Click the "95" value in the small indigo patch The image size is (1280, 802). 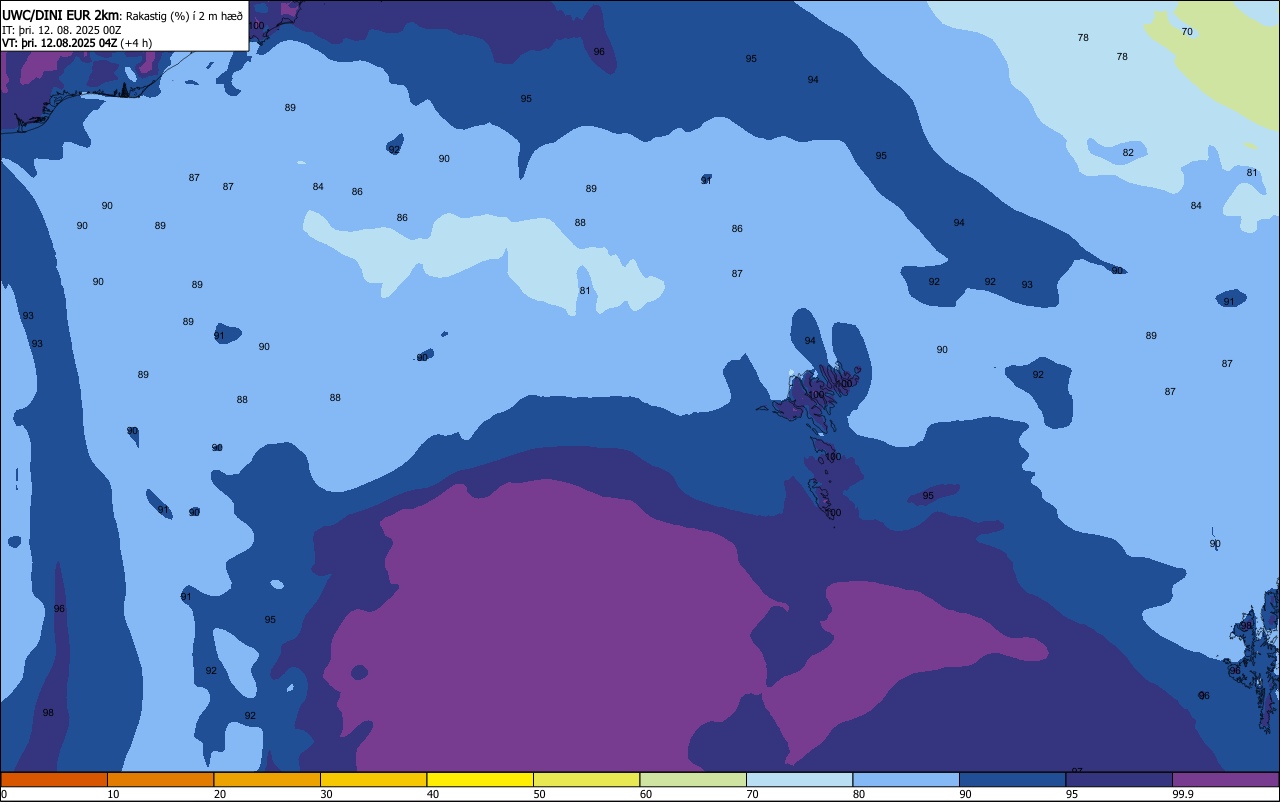click(928, 496)
